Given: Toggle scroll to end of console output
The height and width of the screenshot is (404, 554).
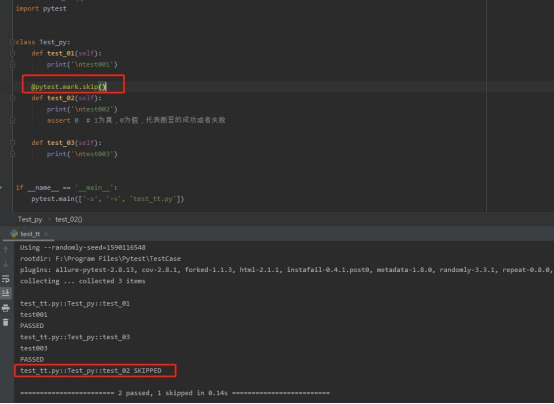Looking at the screenshot, I should pos(6,293).
